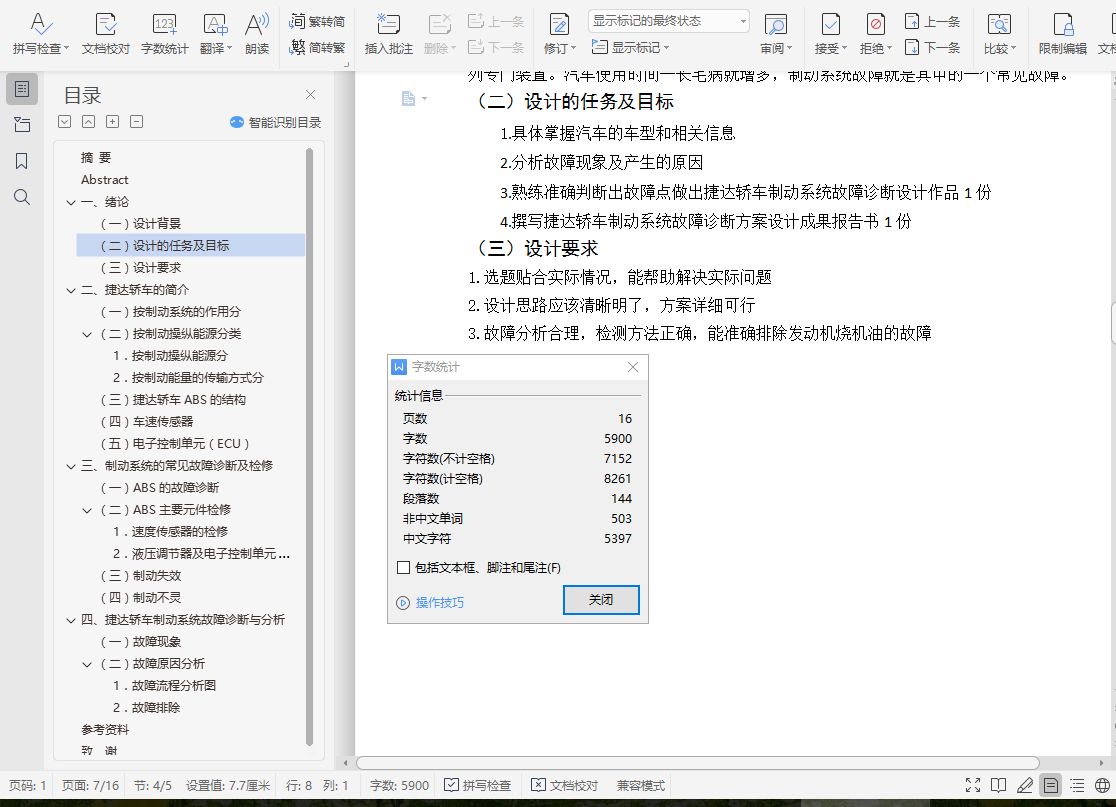Image resolution: width=1116 pixels, height=807 pixels.
Task: Start read aloud (朗读)
Action: pos(257,33)
